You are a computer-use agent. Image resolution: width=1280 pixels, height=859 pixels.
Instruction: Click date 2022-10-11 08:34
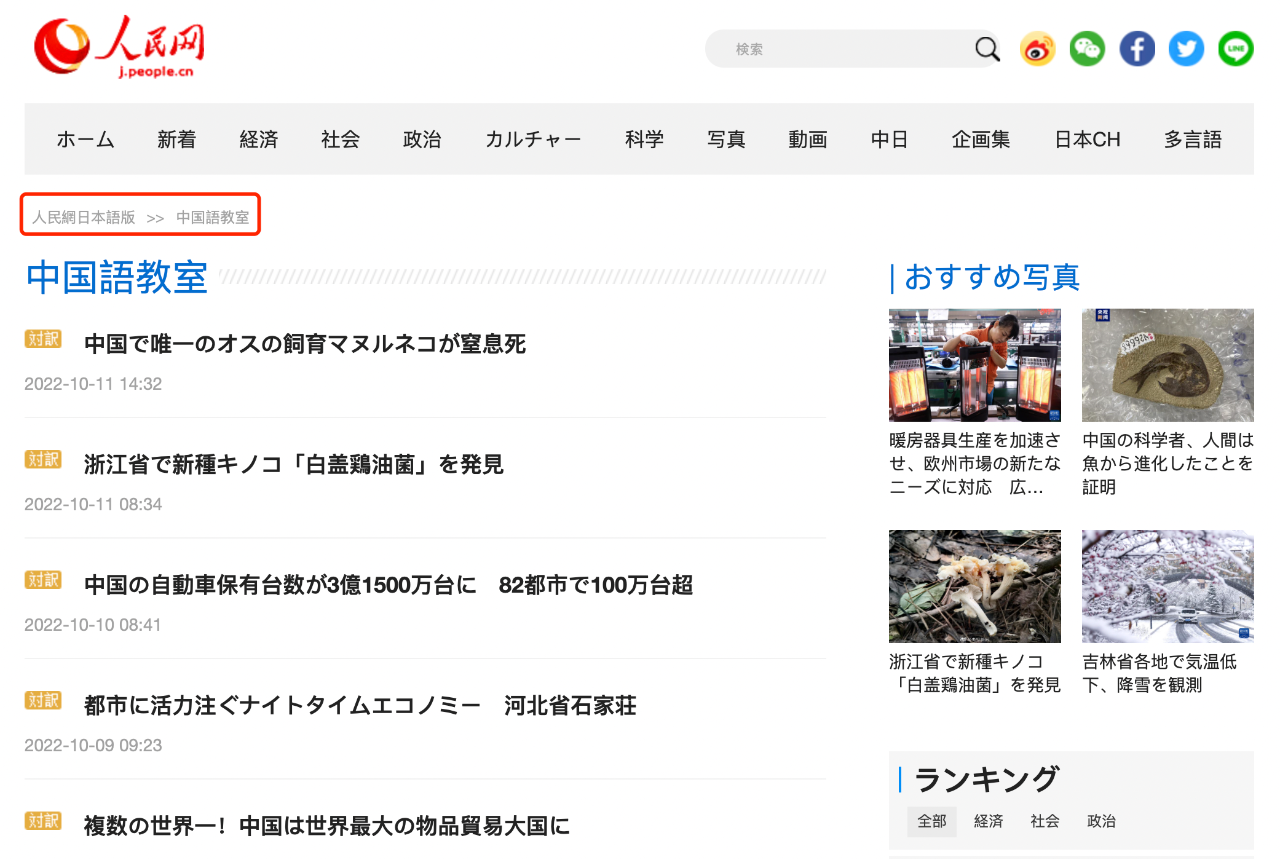93,504
